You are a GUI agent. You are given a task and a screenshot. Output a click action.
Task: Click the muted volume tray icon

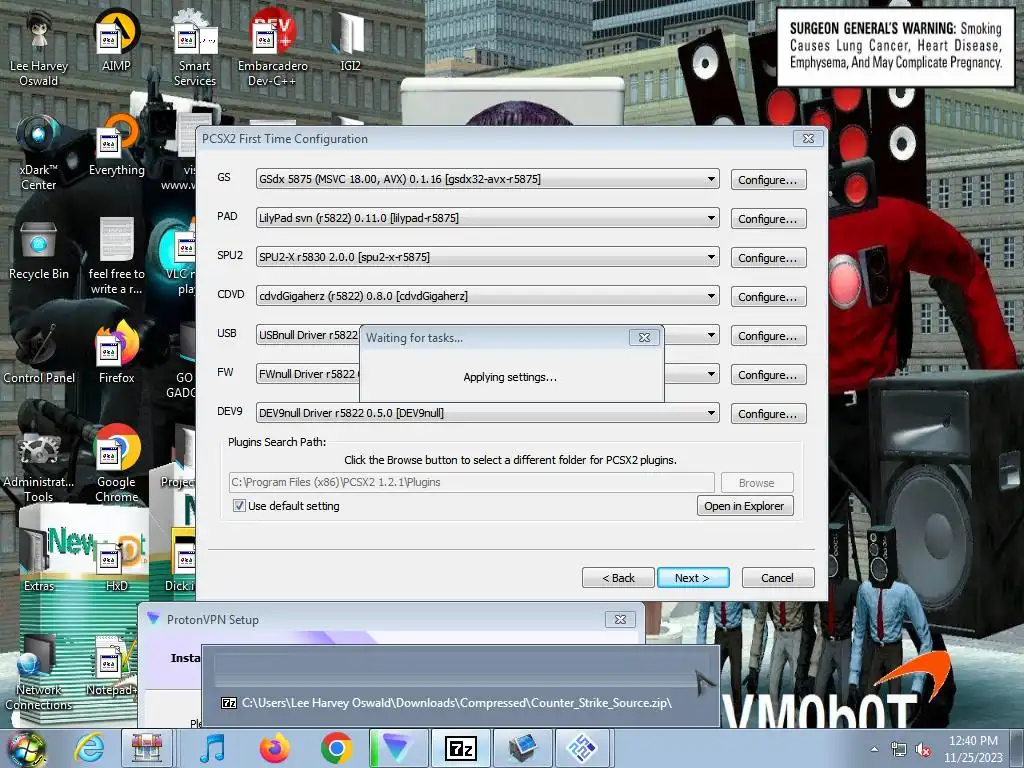point(923,750)
